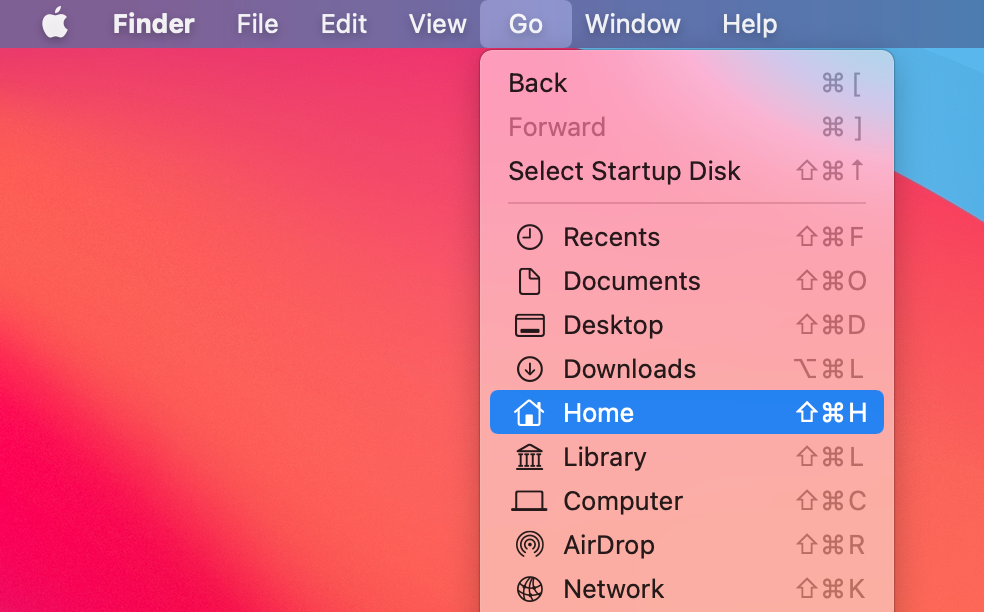
Task: Select AirDrop in Go menu
Action: click(x=687, y=545)
